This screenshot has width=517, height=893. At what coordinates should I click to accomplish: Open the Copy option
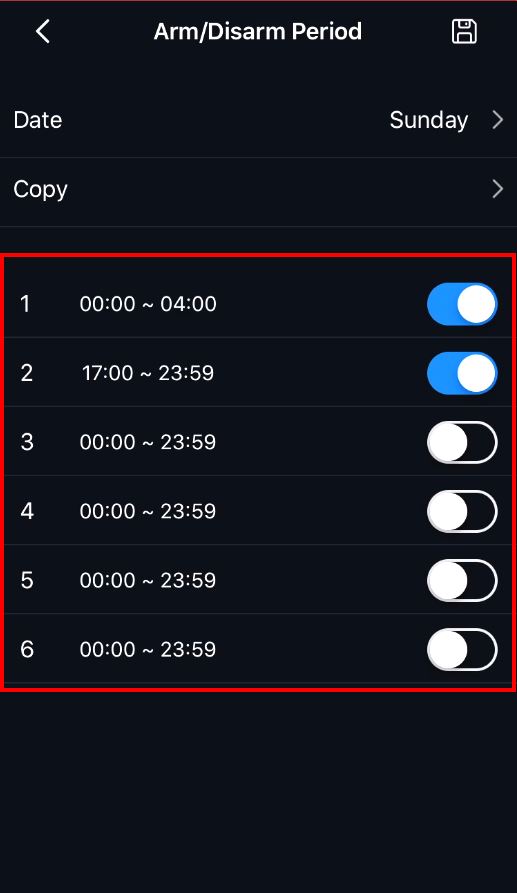(258, 189)
